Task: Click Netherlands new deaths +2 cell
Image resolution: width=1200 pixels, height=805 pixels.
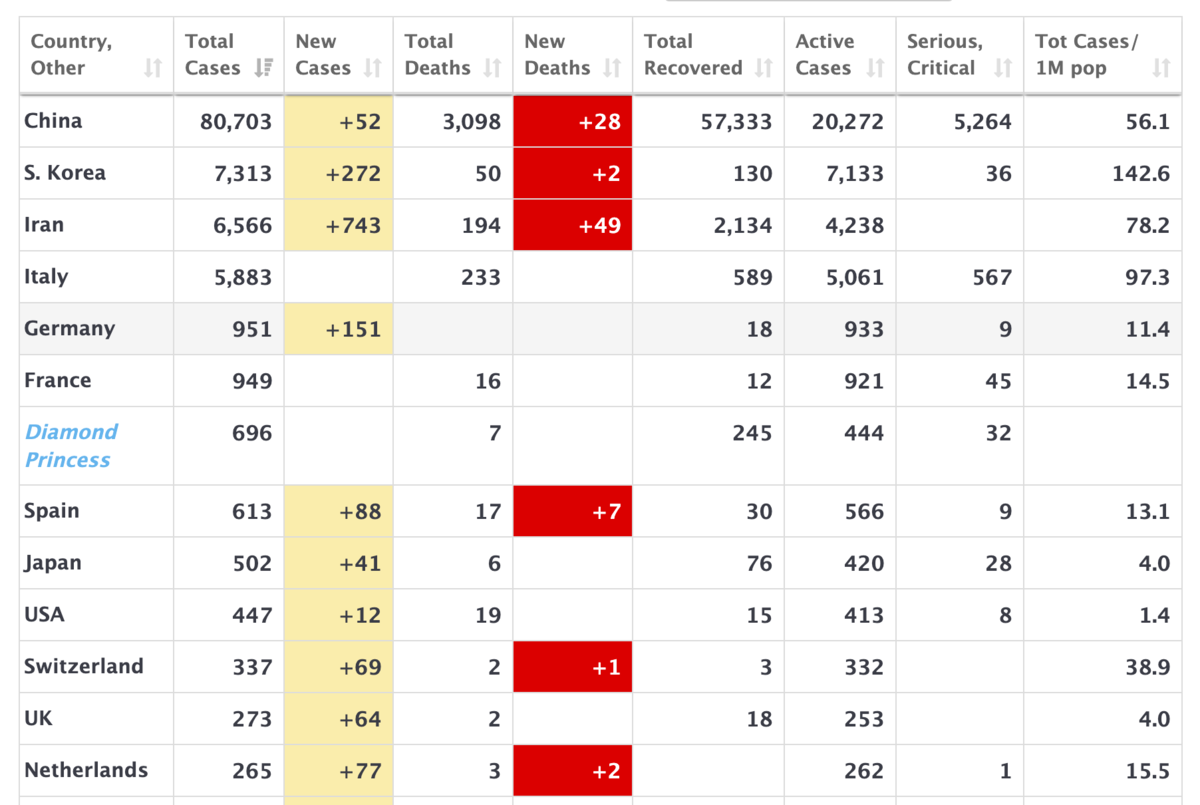Action: pyautogui.click(x=573, y=771)
